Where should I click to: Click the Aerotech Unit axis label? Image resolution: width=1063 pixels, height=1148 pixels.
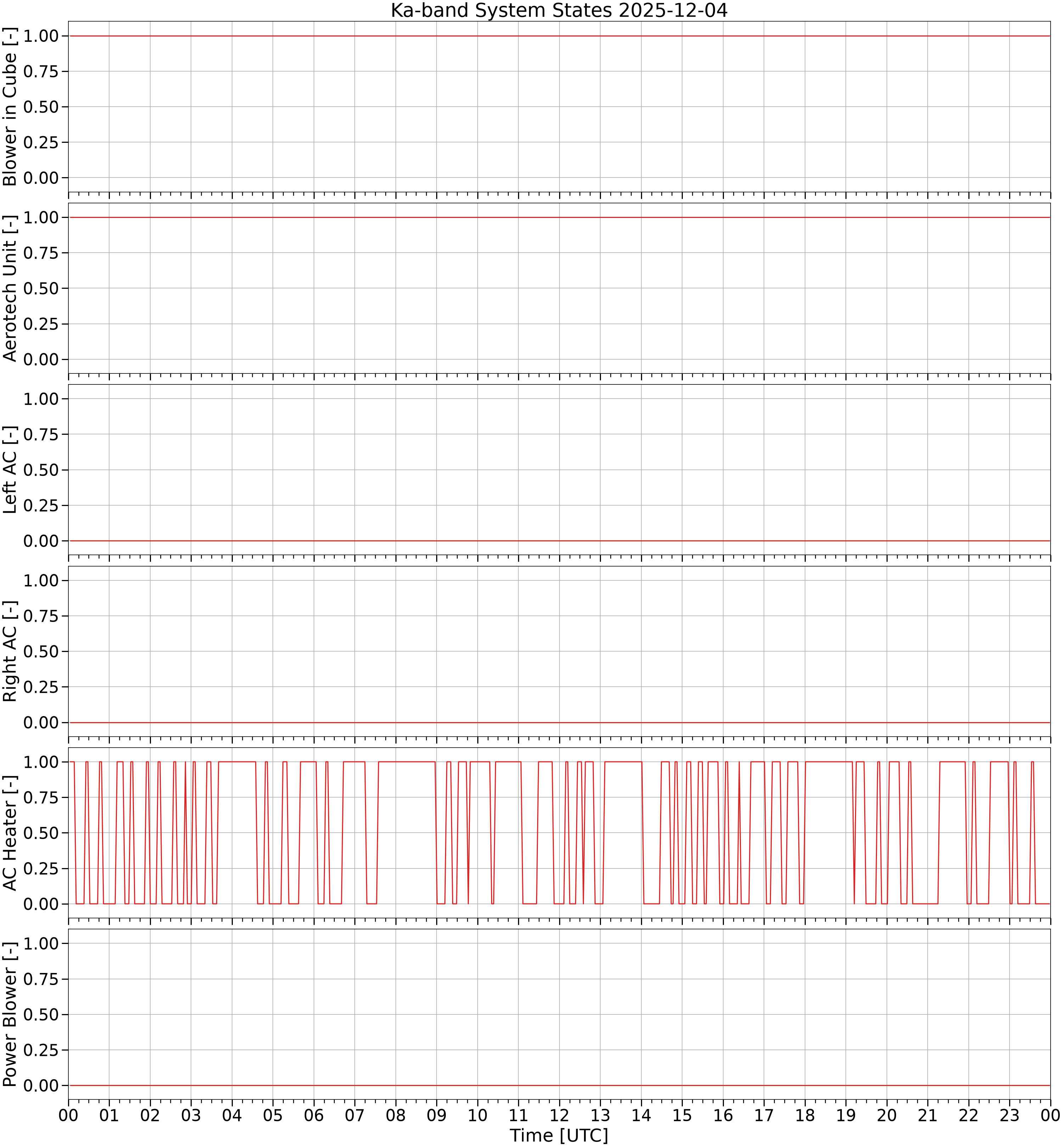[10, 288]
